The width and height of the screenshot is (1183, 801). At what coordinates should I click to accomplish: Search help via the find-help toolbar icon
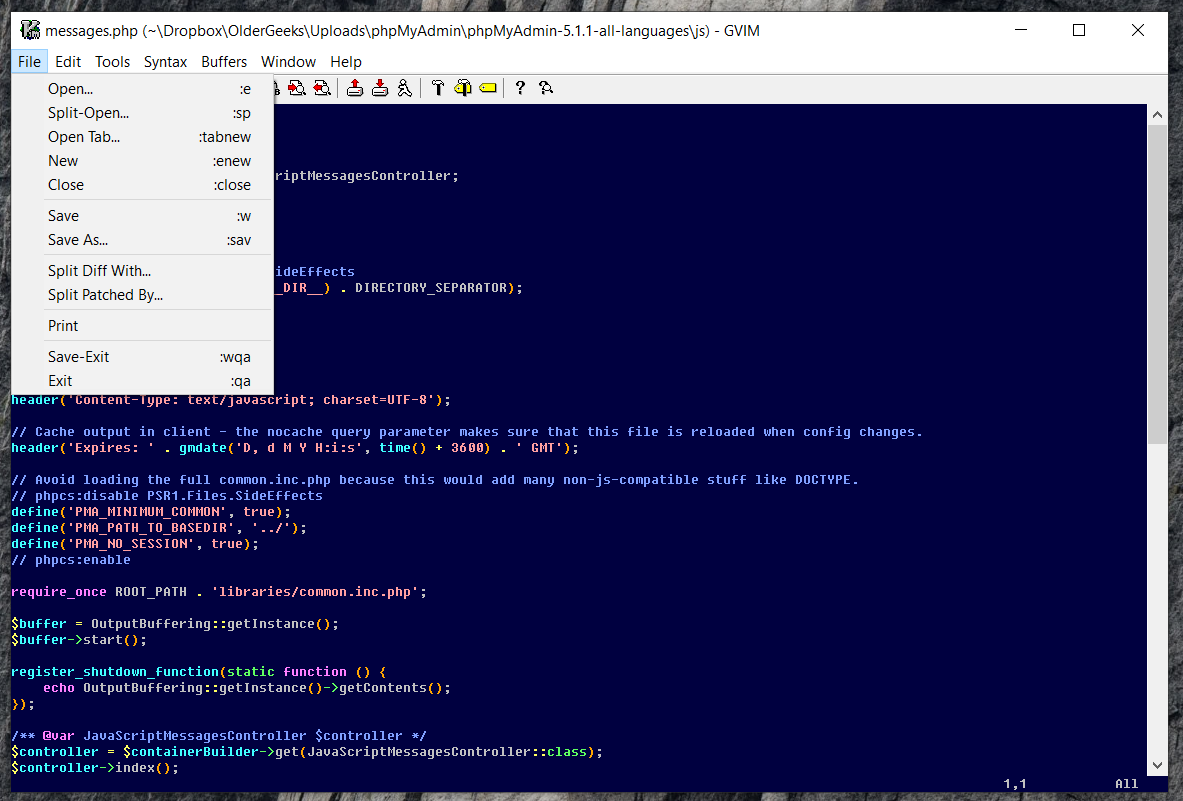coord(545,88)
